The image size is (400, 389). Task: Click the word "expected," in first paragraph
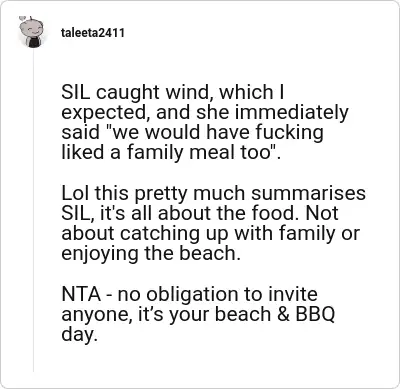106,114
